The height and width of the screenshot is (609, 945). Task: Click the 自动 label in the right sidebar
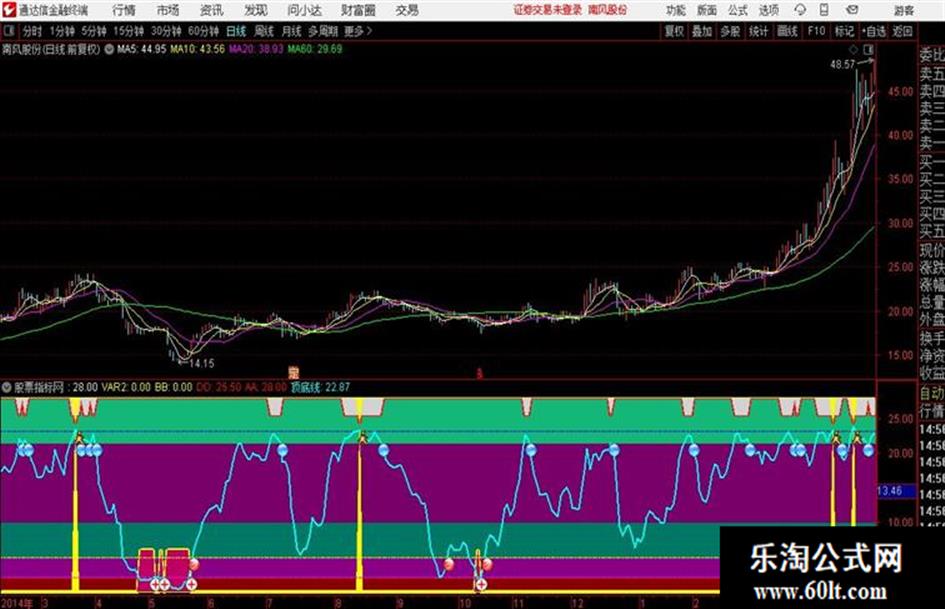931,394
